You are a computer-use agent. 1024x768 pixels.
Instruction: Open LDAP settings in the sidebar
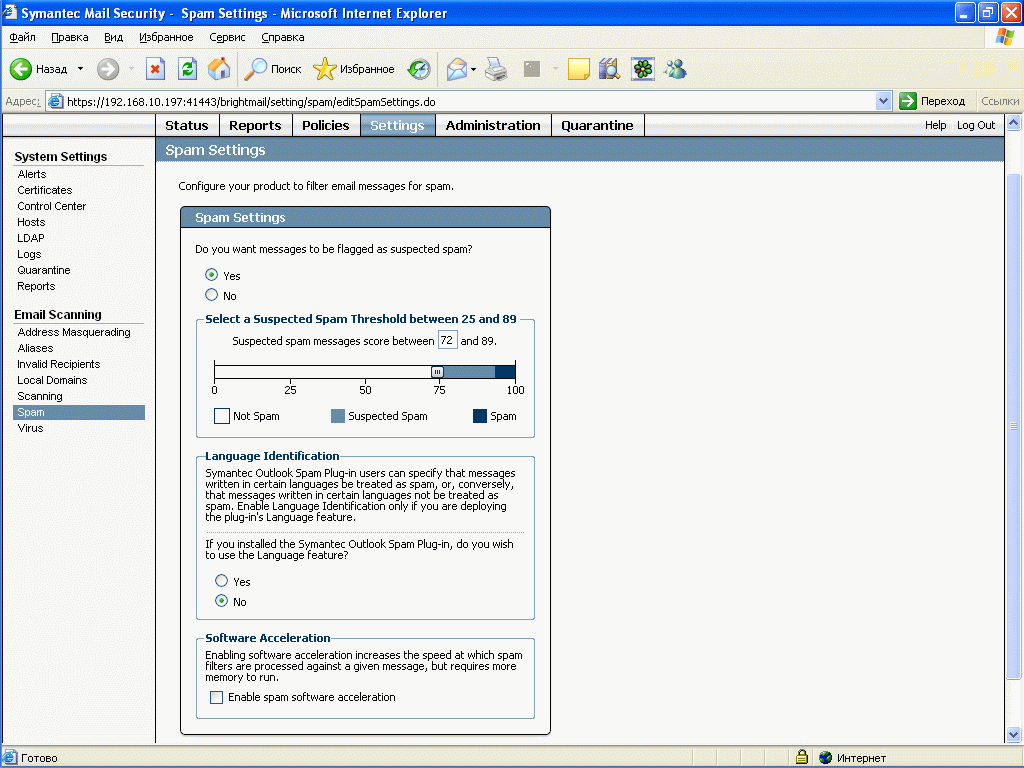pos(31,238)
